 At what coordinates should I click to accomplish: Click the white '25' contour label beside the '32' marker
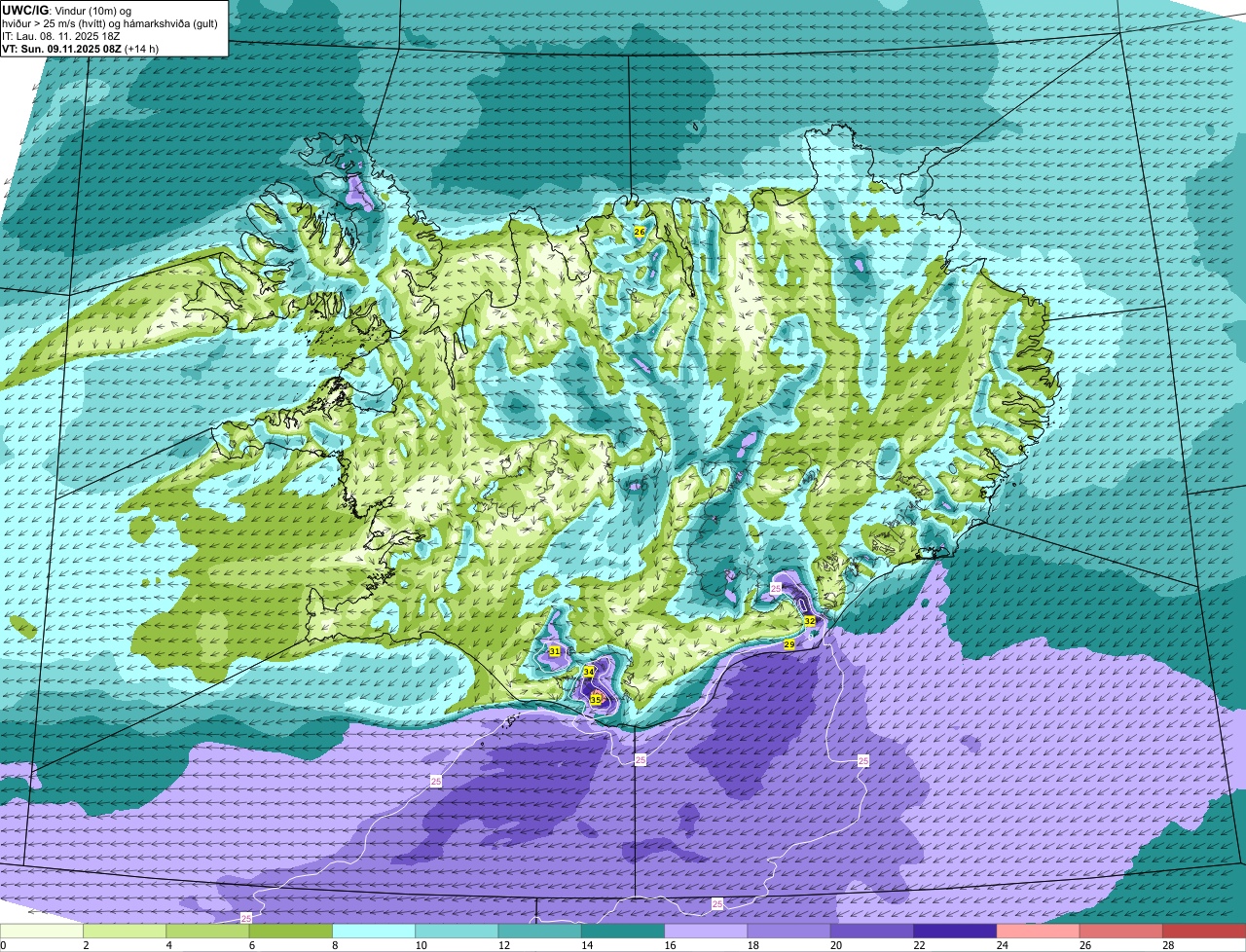point(776,588)
